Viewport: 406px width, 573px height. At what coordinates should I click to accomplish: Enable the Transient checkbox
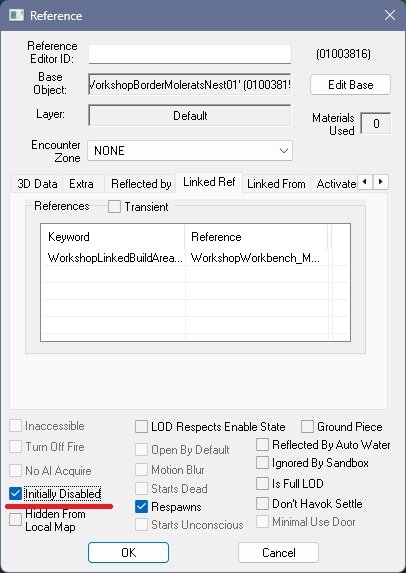pos(114,207)
